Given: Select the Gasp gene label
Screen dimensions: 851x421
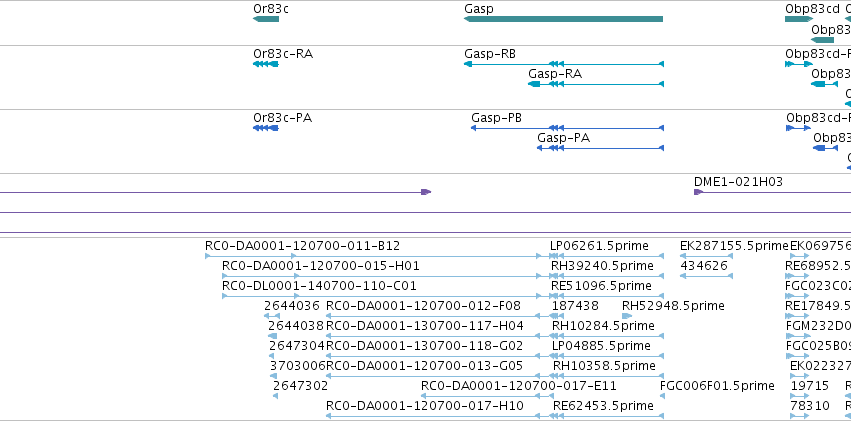Looking at the screenshot, I should 479,9.
